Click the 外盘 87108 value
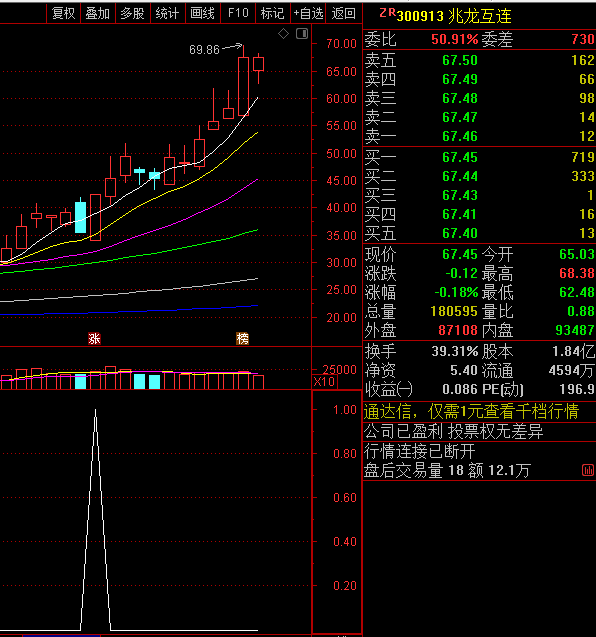This screenshot has height=637, width=596. point(458,330)
